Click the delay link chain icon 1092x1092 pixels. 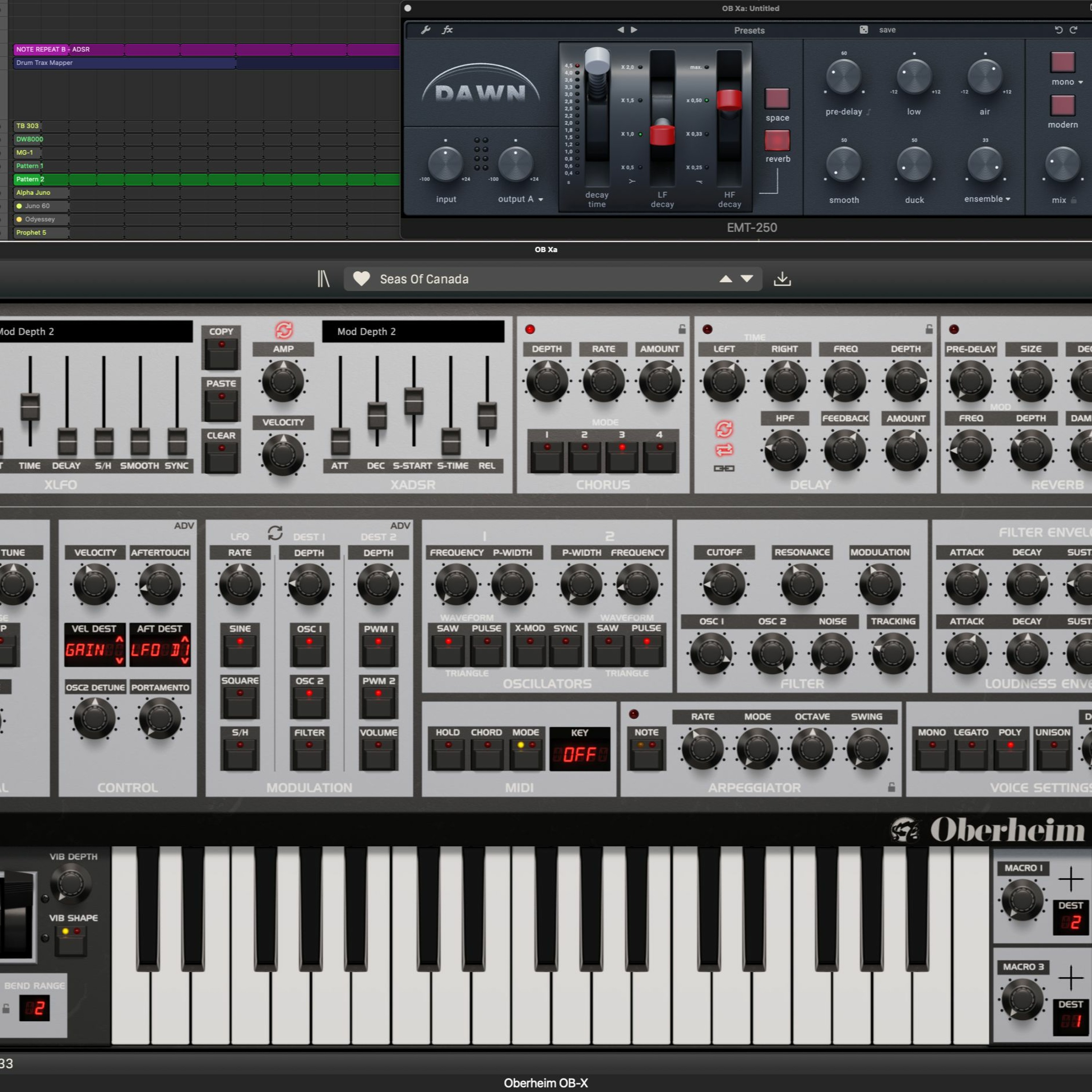pyautogui.click(x=724, y=468)
